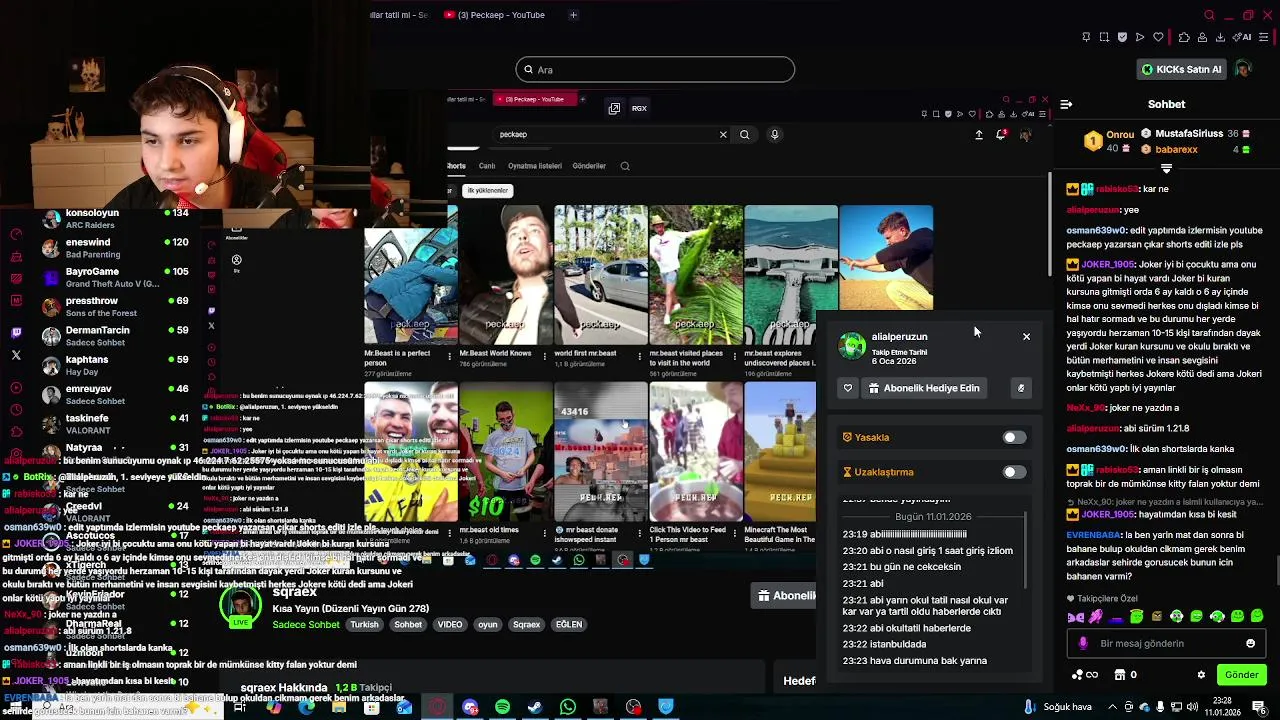Click the browser AI icon

(x=1242, y=37)
